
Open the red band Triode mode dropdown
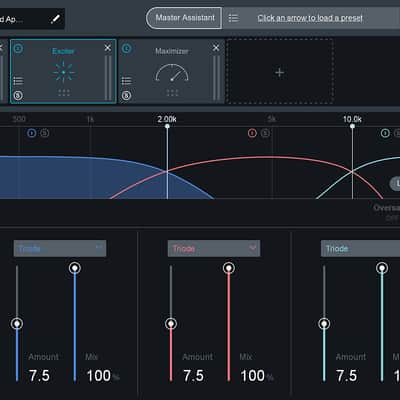click(214, 248)
